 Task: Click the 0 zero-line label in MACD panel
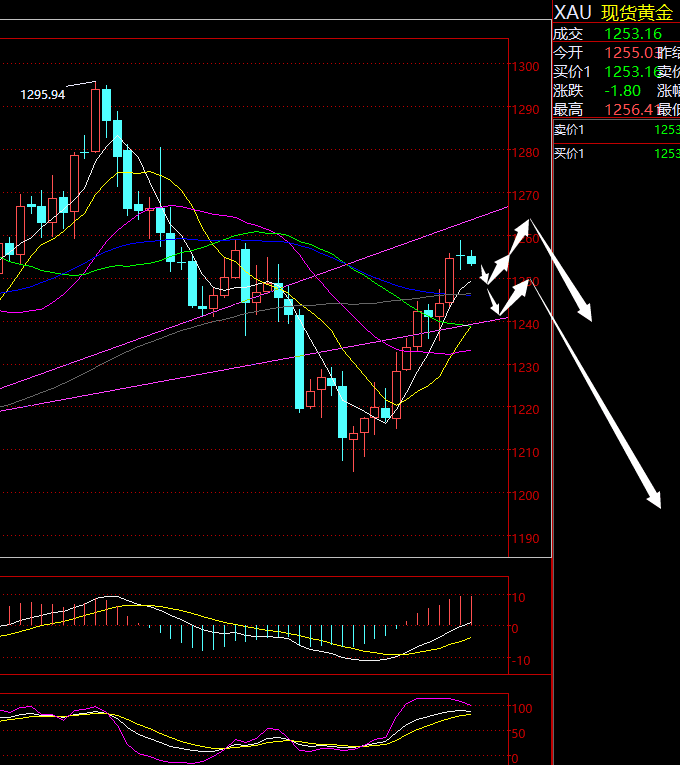[515, 629]
